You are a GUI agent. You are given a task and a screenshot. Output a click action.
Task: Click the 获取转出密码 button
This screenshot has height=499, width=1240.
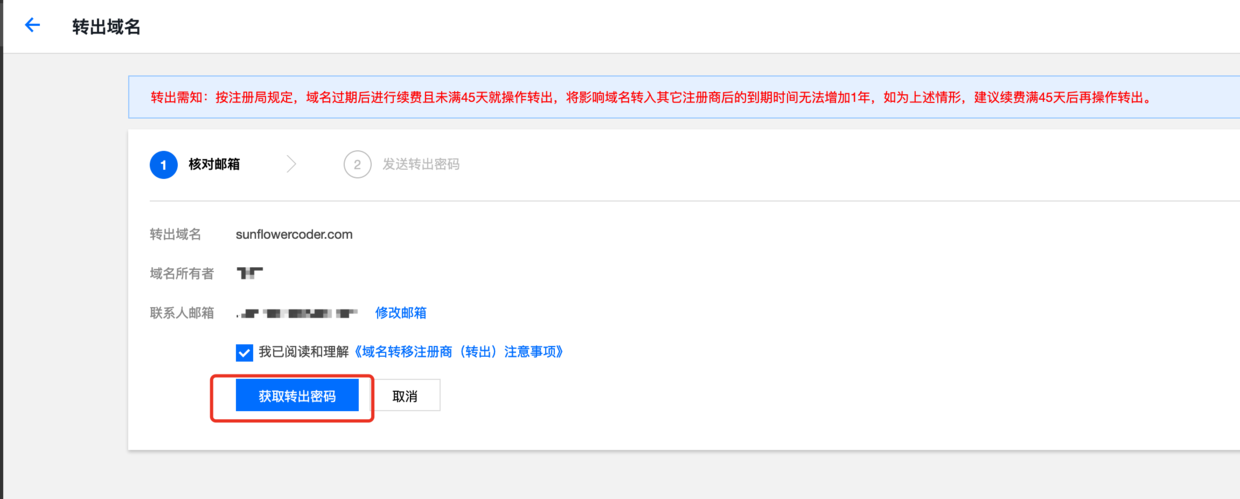297,396
